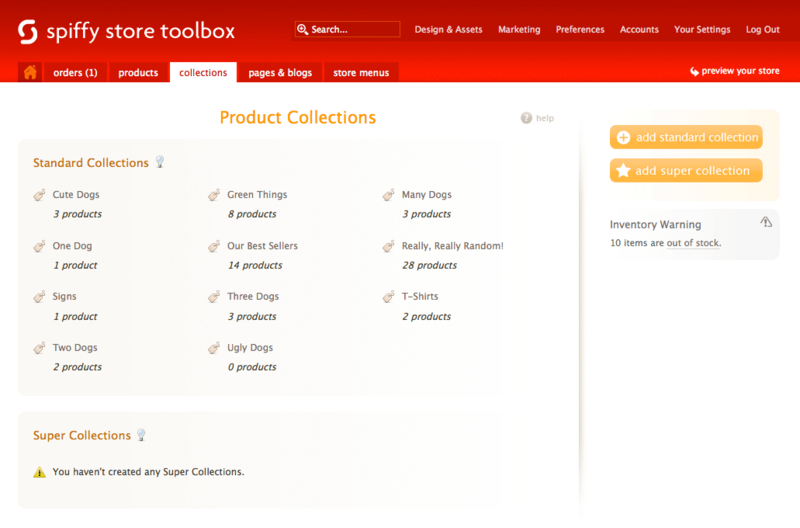Open the orders (1) tab
Image resolution: width=800 pixels, height=528 pixels.
(75, 73)
